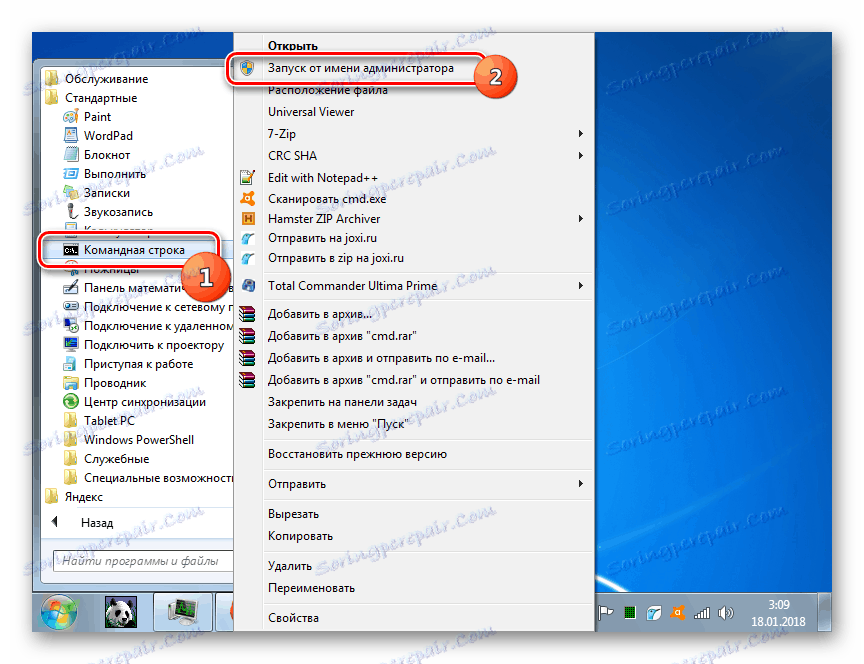Choose Восстановить прежнюю версию
Viewport: 864px width, 664px height.
357,455
